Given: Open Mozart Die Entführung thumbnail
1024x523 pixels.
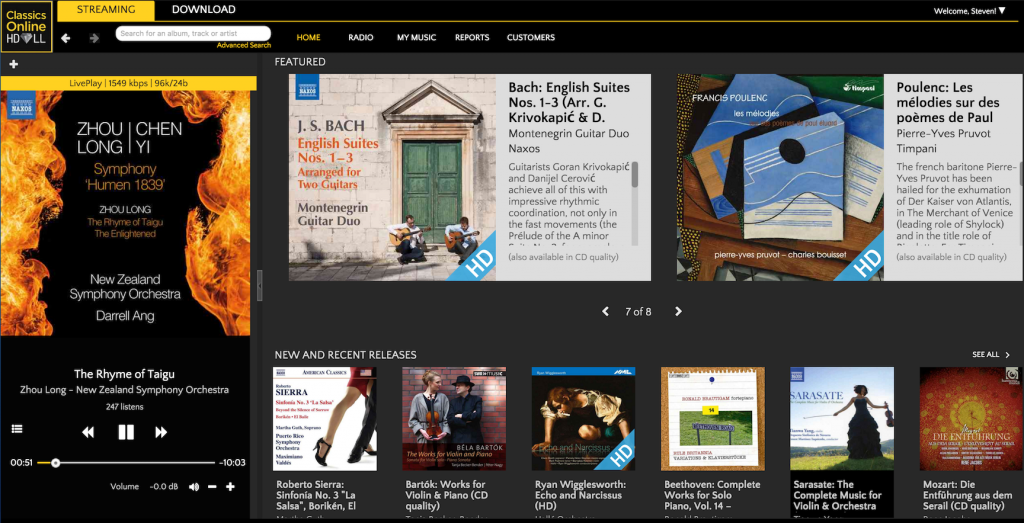Looking at the screenshot, I should coord(971,419).
